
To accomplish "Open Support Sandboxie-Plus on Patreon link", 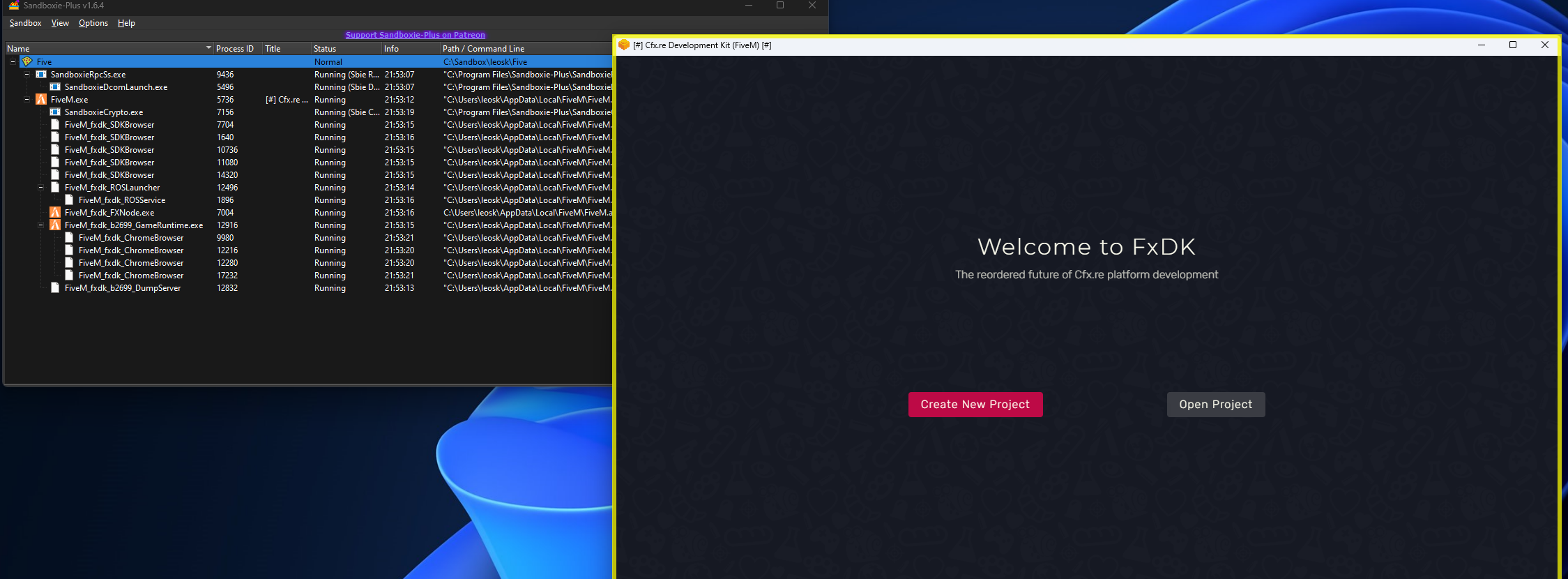I will 415,35.
